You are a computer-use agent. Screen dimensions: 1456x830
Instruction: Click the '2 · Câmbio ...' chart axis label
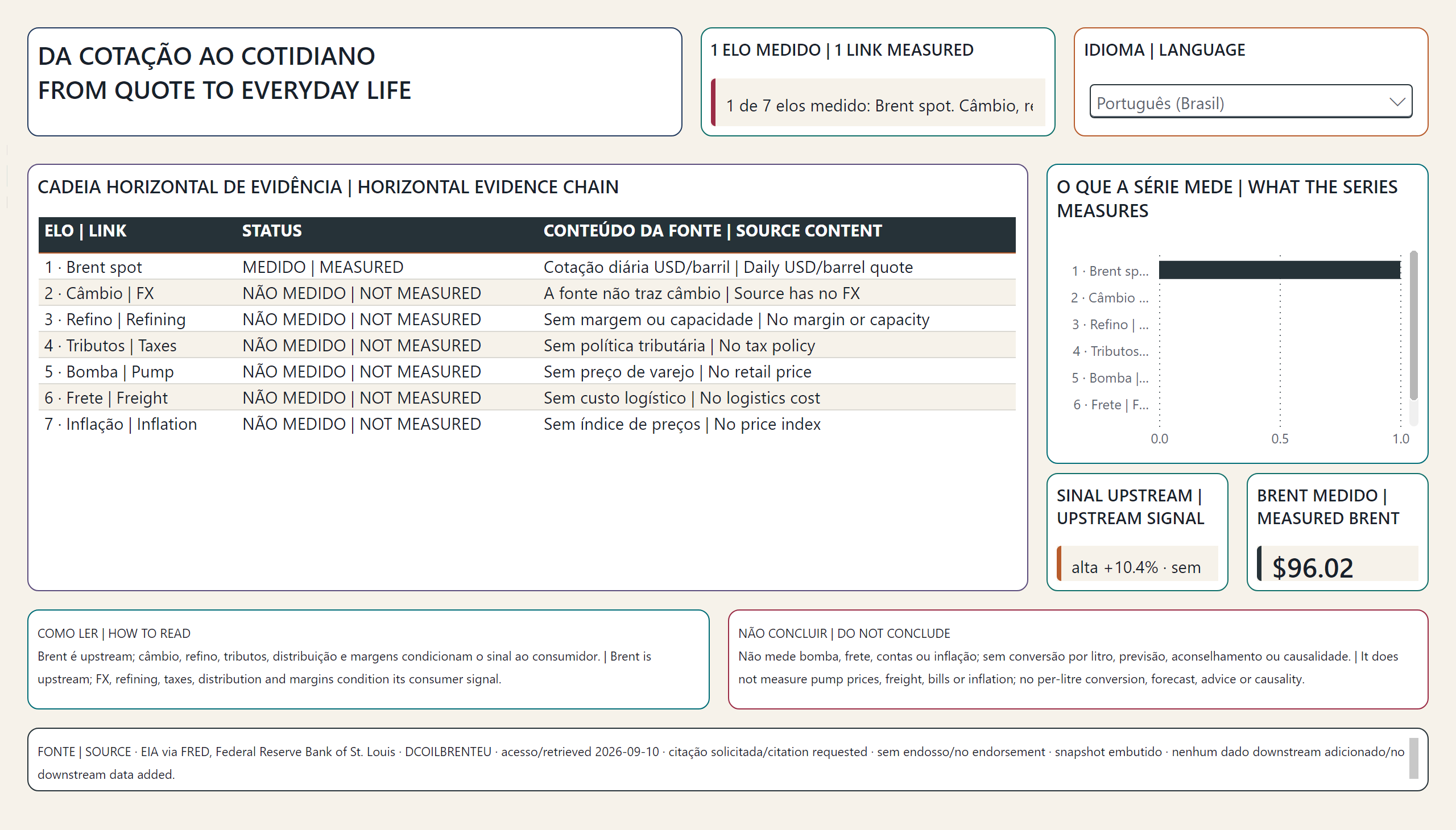(x=1110, y=297)
